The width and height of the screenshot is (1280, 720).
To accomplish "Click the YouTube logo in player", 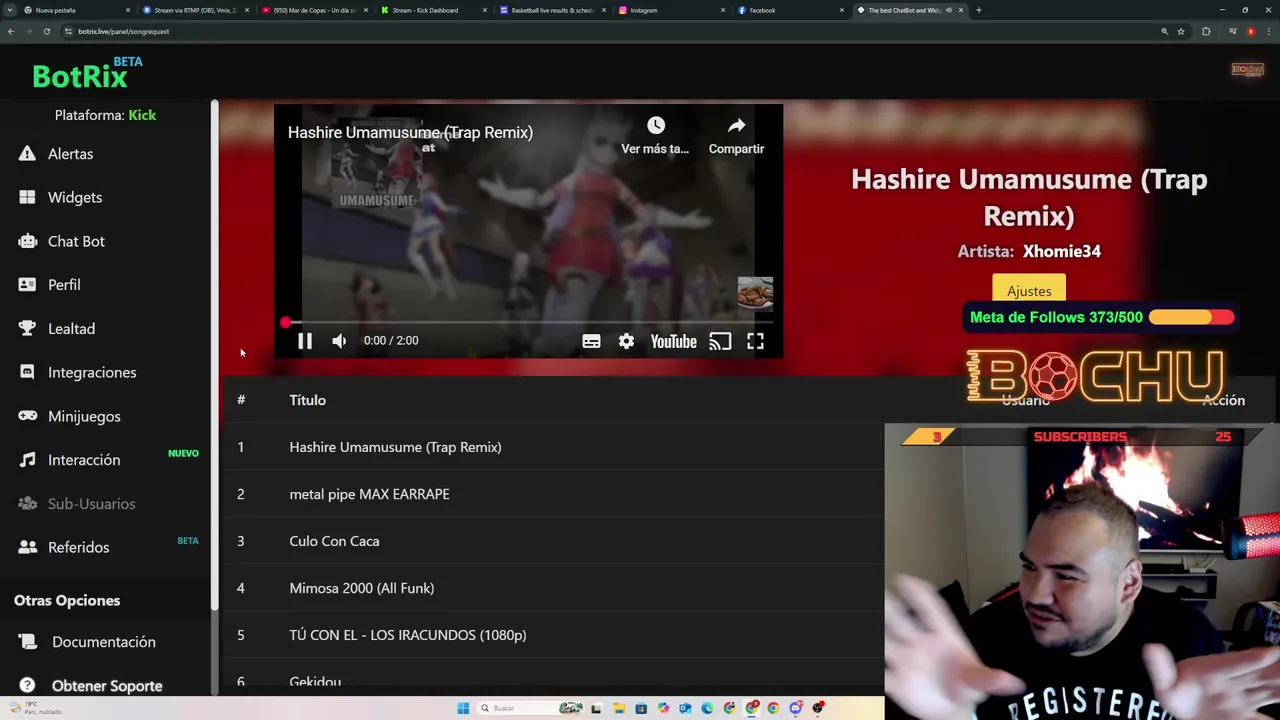I will point(673,341).
